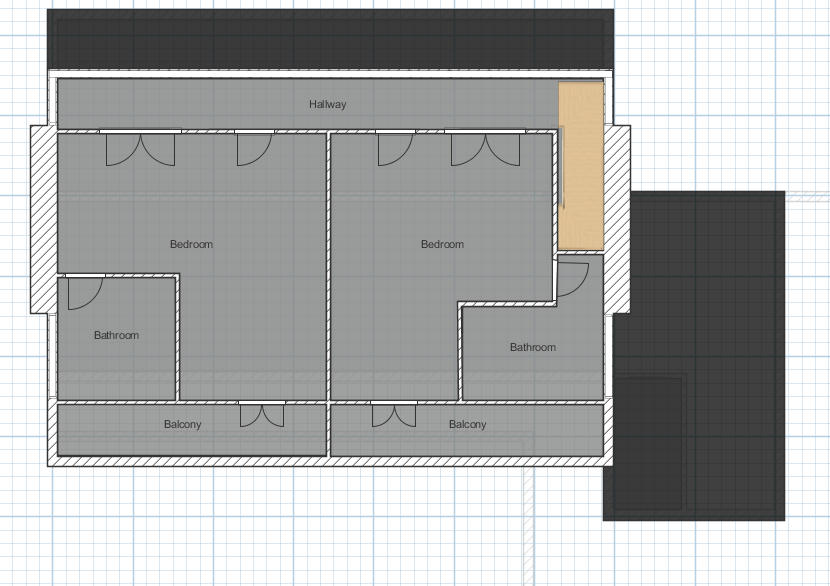Select the left bathroom door
The width and height of the screenshot is (830, 586).
pos(84,290)
